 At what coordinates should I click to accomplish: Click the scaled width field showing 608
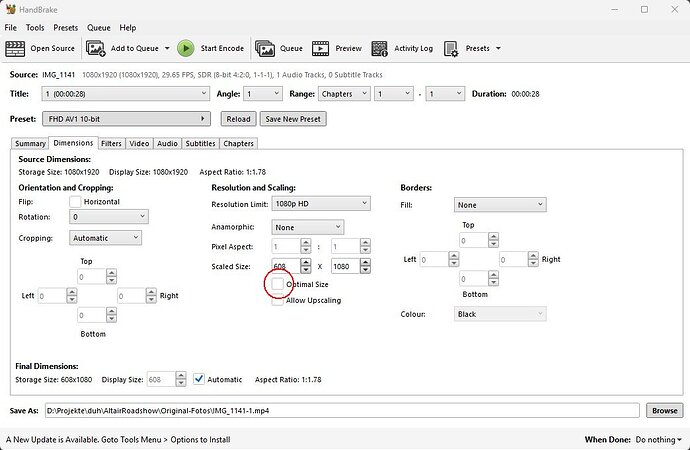pyautogui.click(x=286, y=266)
